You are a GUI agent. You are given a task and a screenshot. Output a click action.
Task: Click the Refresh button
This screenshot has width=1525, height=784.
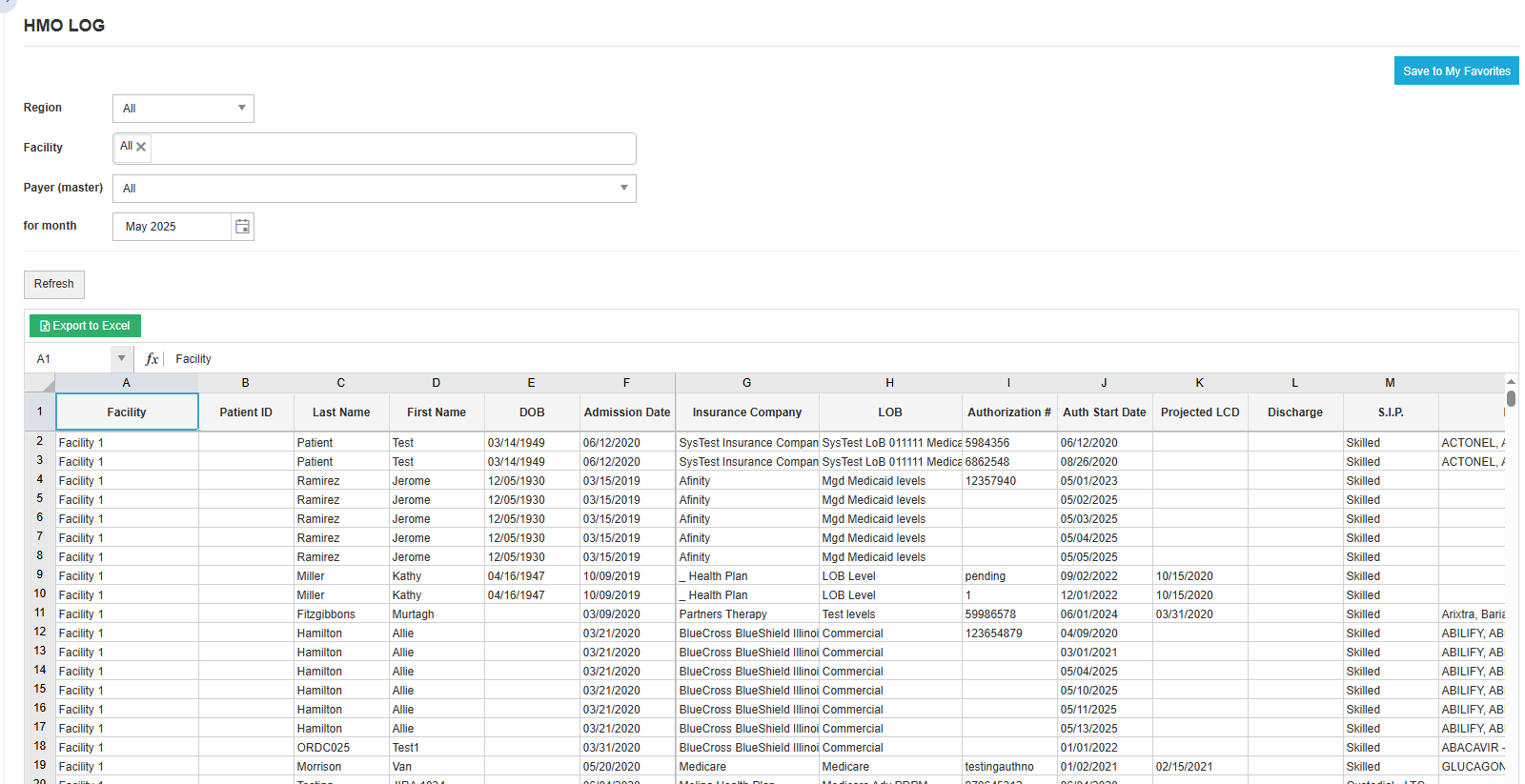tap(54, 284)
